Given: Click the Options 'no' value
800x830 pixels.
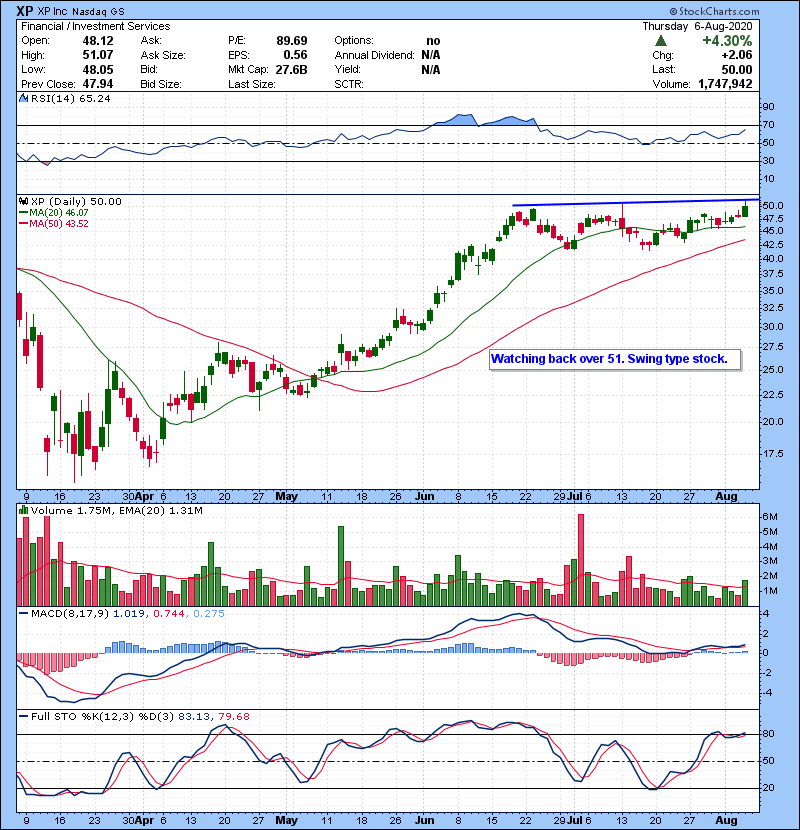Looking at the screenshot, I should pos(433,41).
